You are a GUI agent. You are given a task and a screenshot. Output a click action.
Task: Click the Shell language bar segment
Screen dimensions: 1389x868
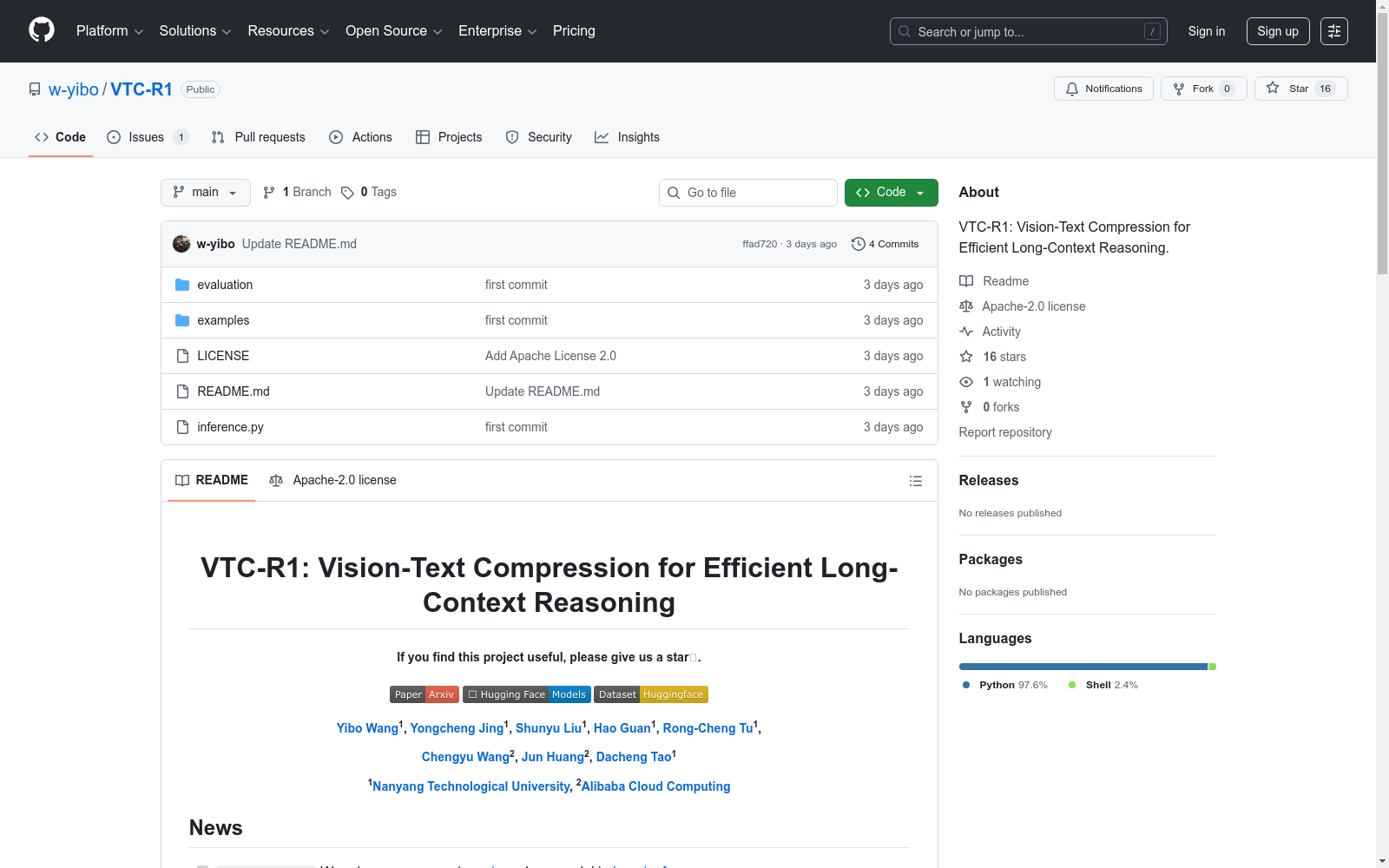(x=1213, y=667)
